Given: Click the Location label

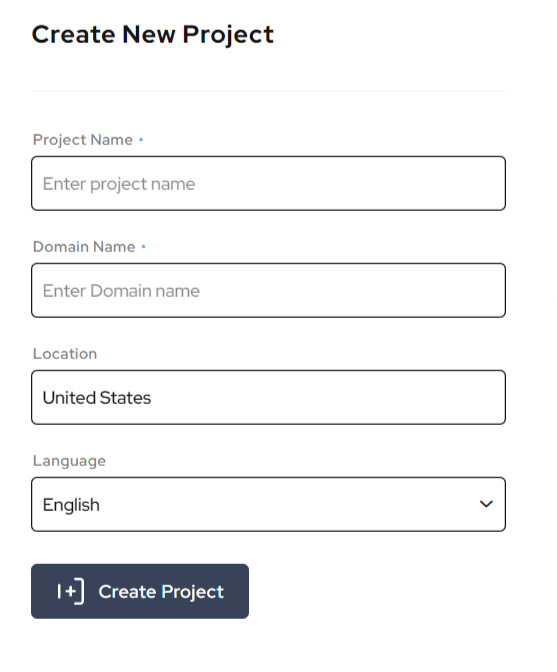Looking at the screenshot, I should pyautogui.click(x=65, y=354).
